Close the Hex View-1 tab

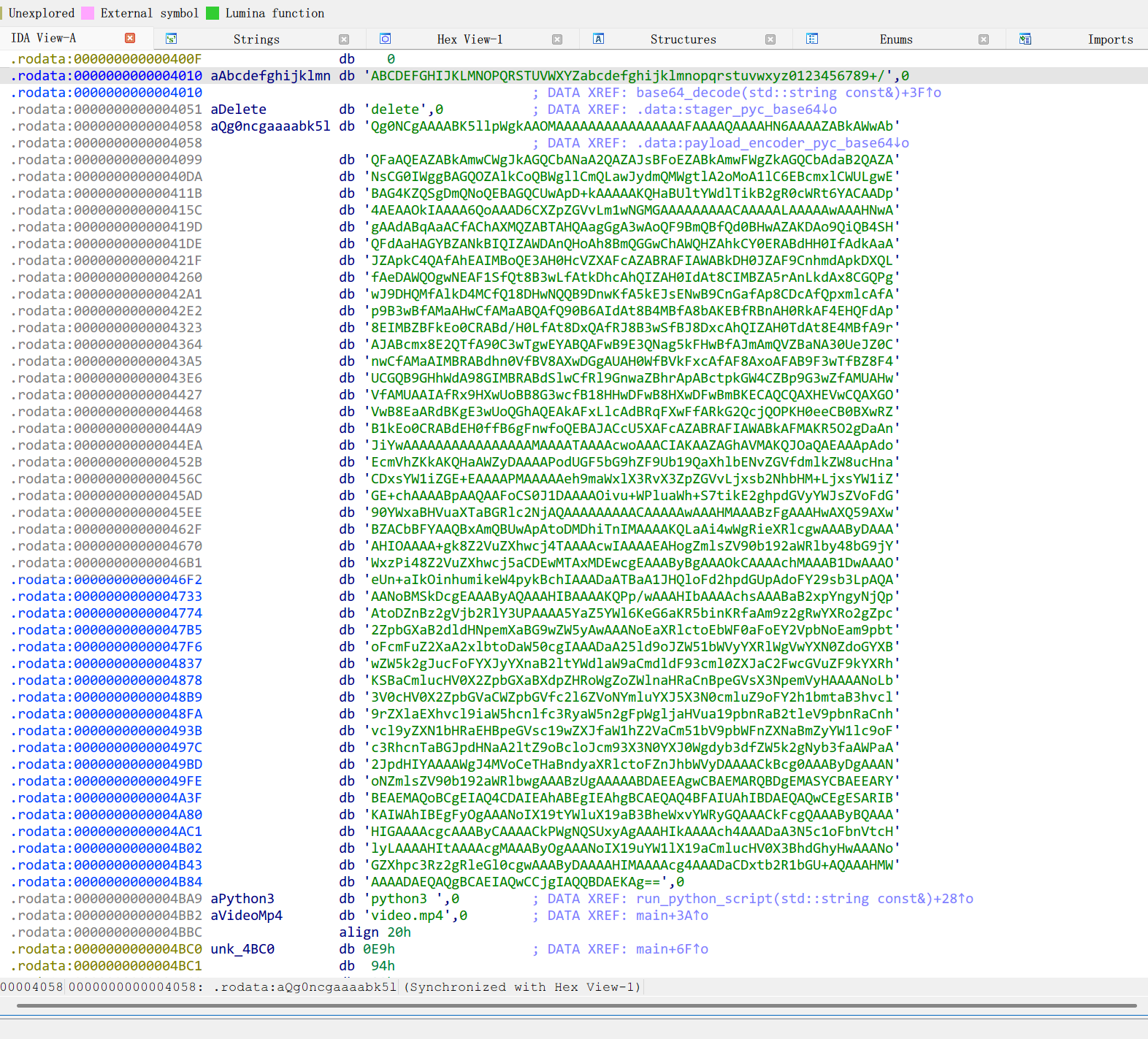click(x=557, y=39)
